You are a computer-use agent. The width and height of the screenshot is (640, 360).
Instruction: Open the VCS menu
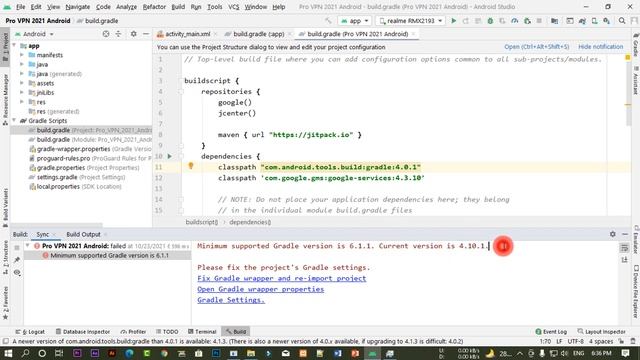point(233,7)
